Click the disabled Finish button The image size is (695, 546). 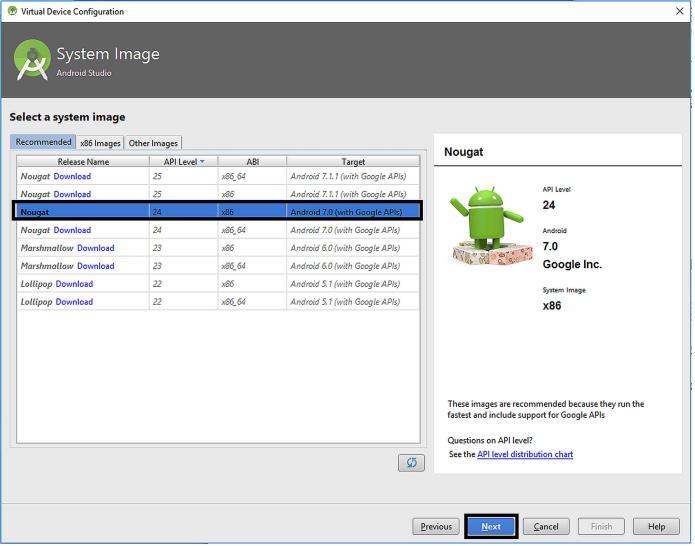pos(601,526)
